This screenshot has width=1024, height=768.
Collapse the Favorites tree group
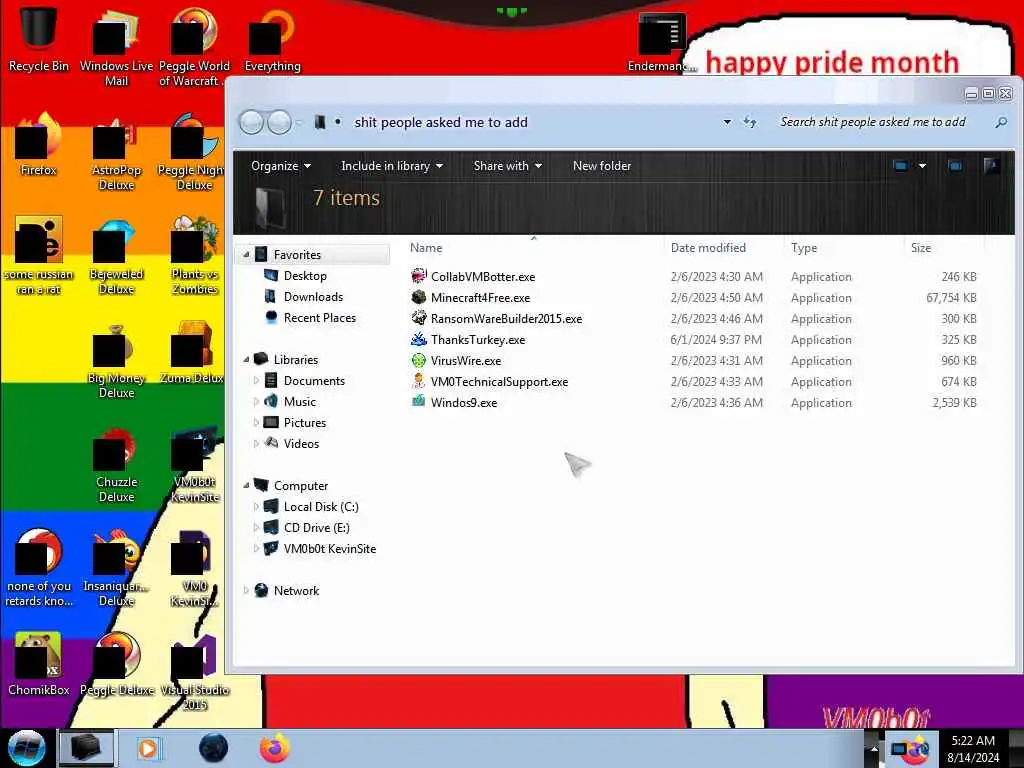pyautogui.click(x=246, y=255)
